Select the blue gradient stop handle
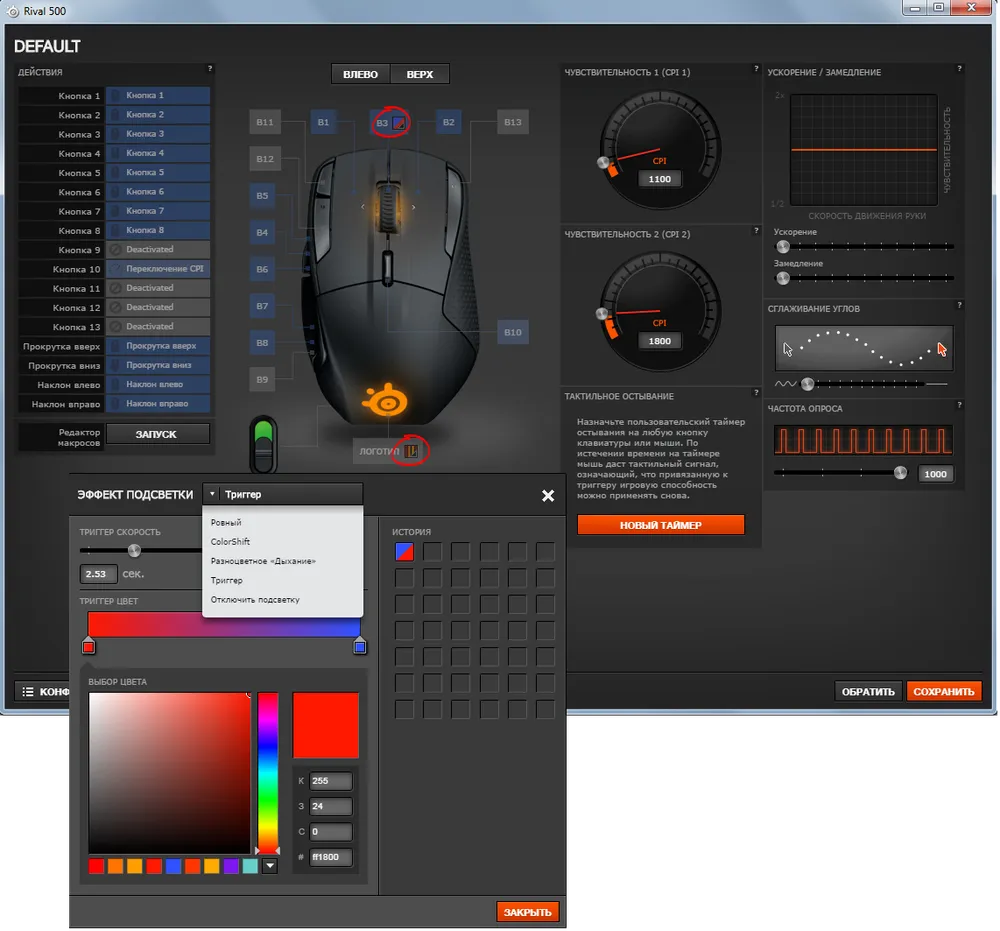The height and width of the screenshot is (931, 1000). click(x=360, y=647)
